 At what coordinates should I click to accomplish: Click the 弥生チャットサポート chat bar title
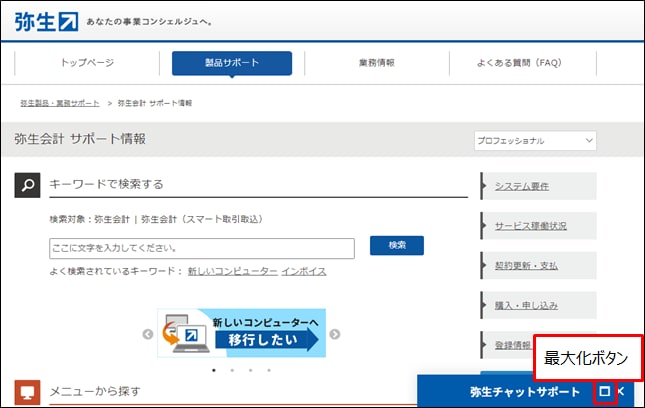coord(525,392)
